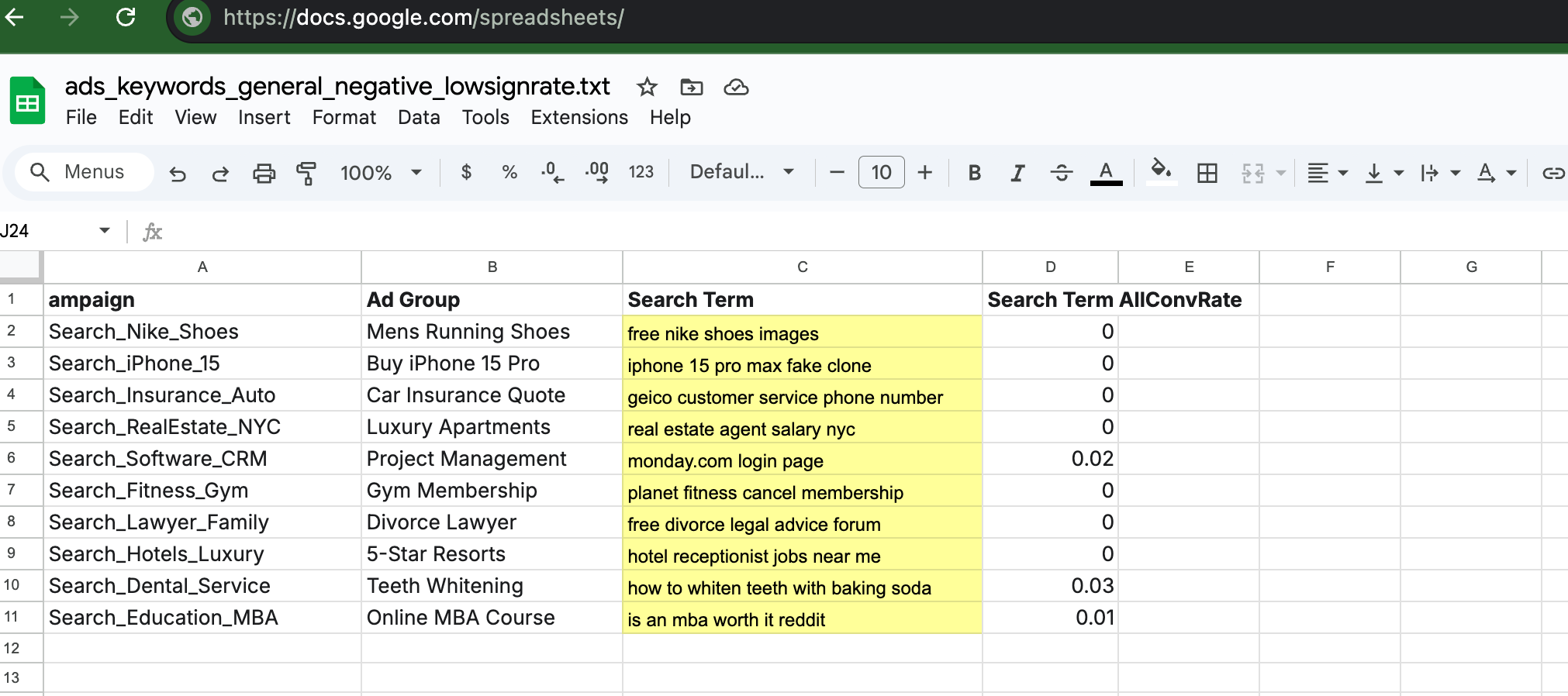The image size is (1568, 696).
Task: Select cell 'monday.com login page'
Action: point(803,459)
